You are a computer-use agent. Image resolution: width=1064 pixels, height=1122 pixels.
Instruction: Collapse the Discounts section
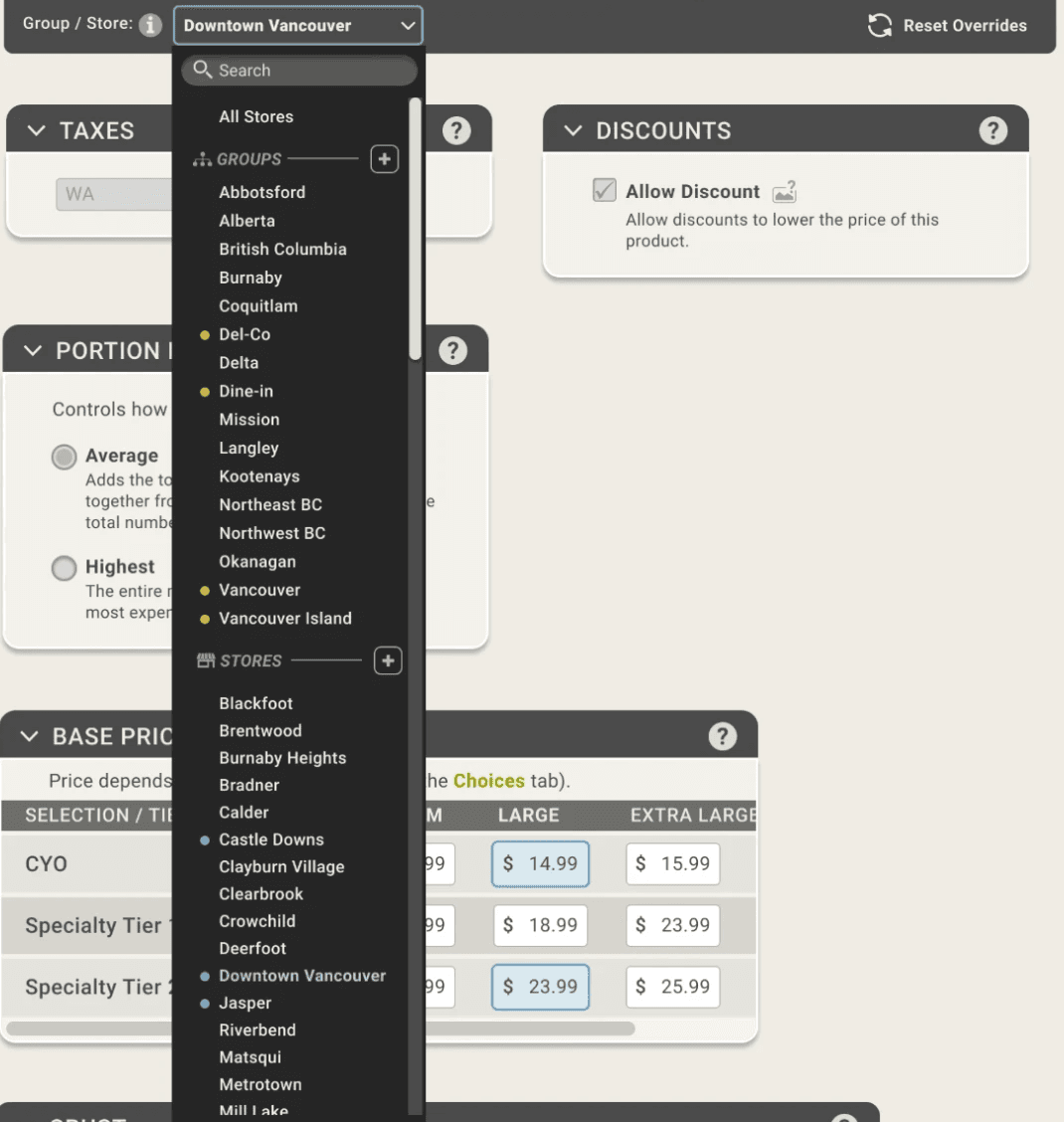click(573, 130)
